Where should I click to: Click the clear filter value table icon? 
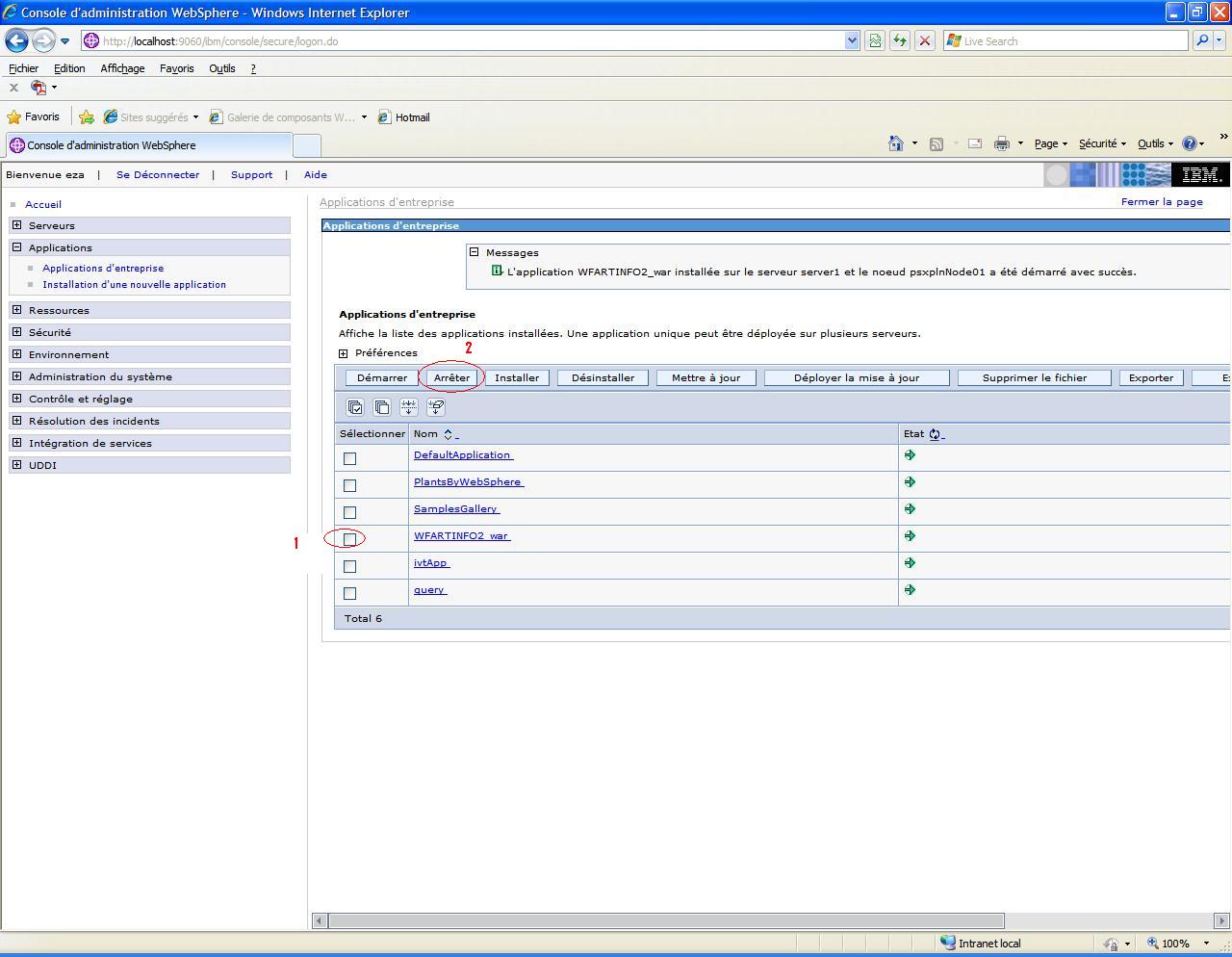coord(436,407)
